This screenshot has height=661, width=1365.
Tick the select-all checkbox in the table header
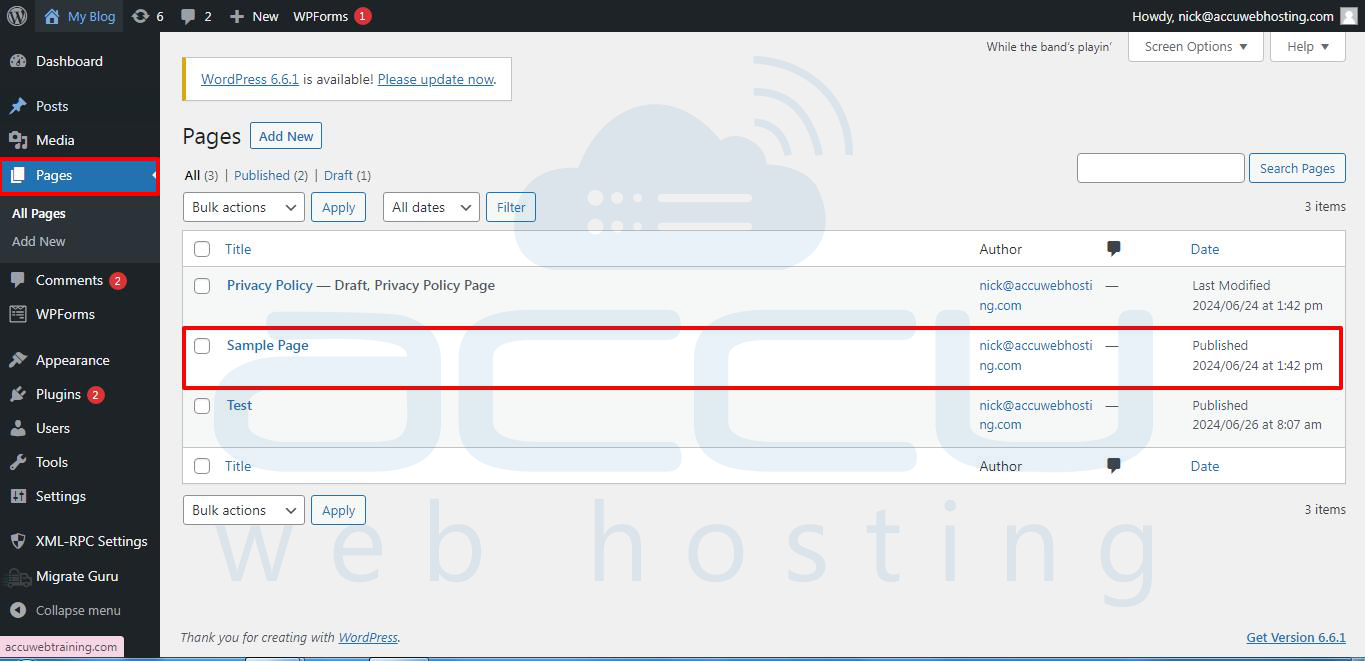pos(202,249)
